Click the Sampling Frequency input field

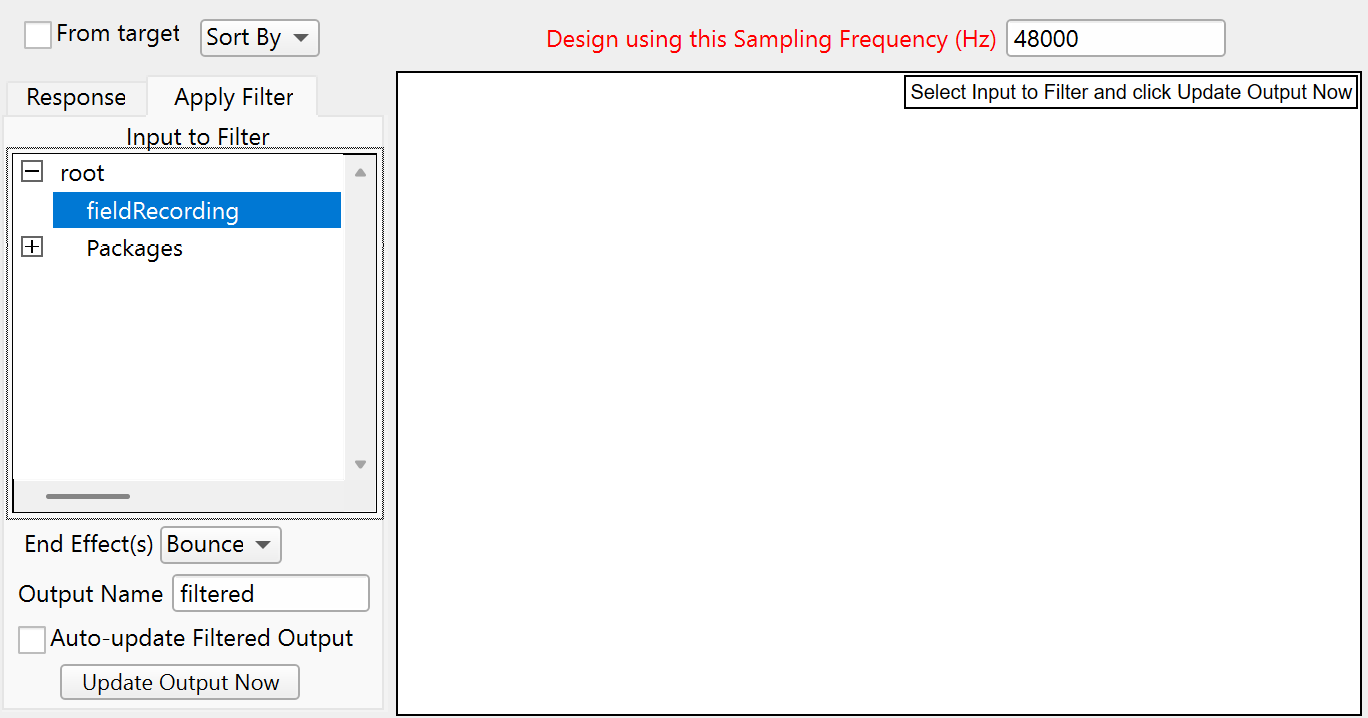1114,39
